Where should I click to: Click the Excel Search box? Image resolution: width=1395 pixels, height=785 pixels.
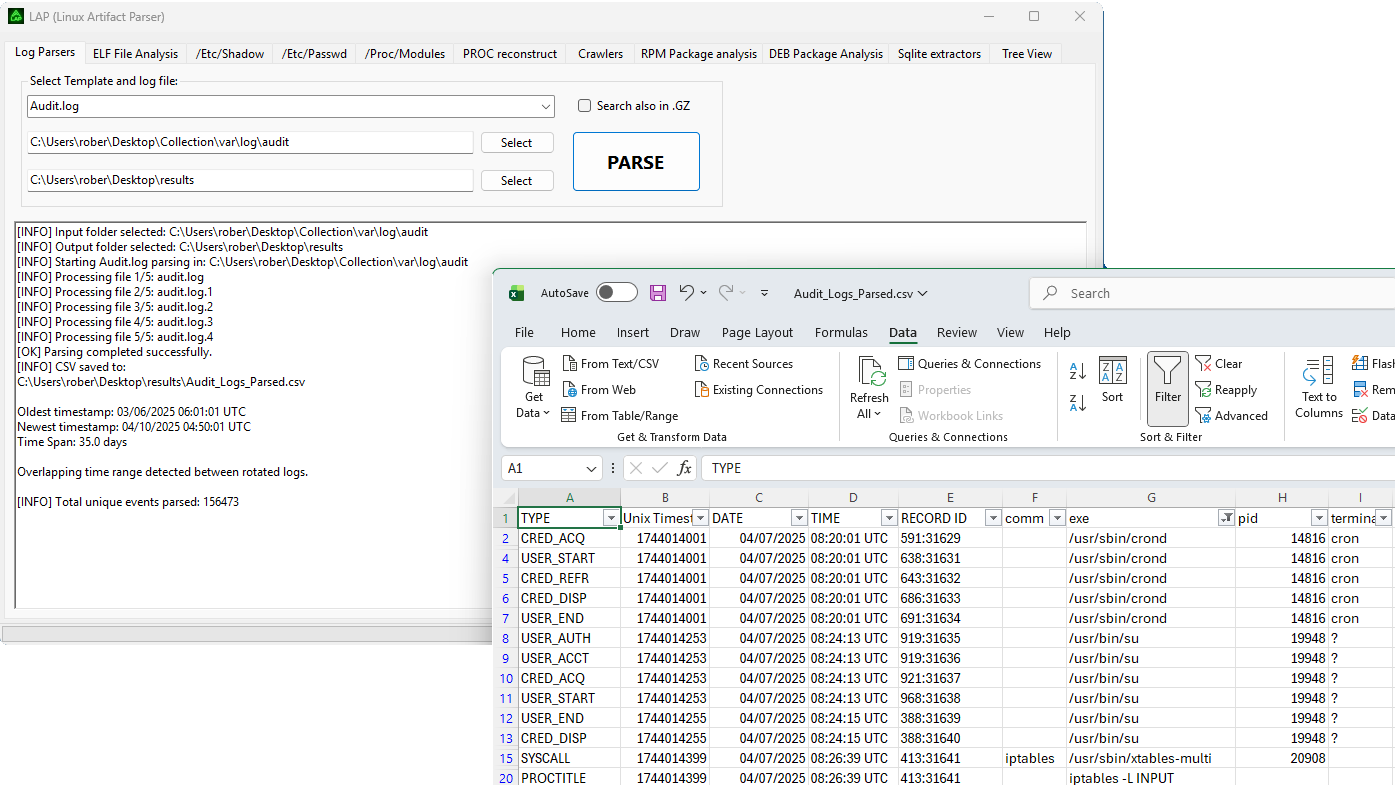point(1210,293)
